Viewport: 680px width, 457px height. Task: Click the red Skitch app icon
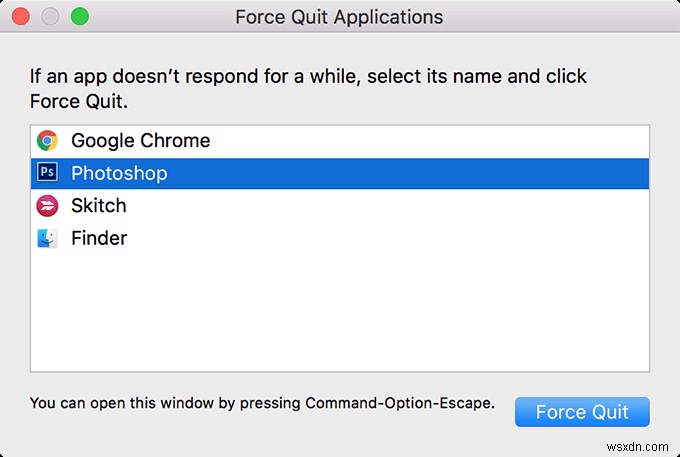click(x=47, y=206)
